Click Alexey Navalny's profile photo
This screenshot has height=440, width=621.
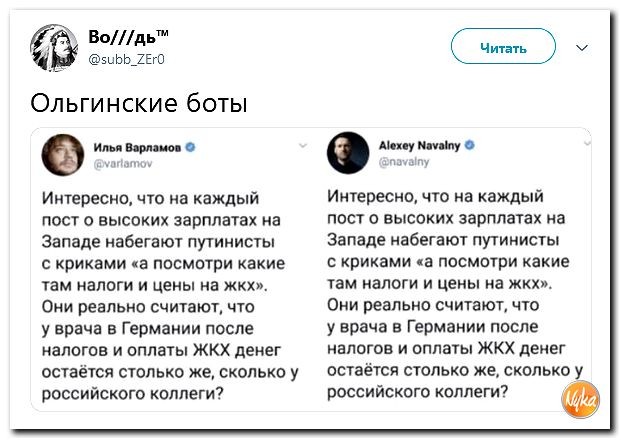pyautogui.click(x=347, y=152)
